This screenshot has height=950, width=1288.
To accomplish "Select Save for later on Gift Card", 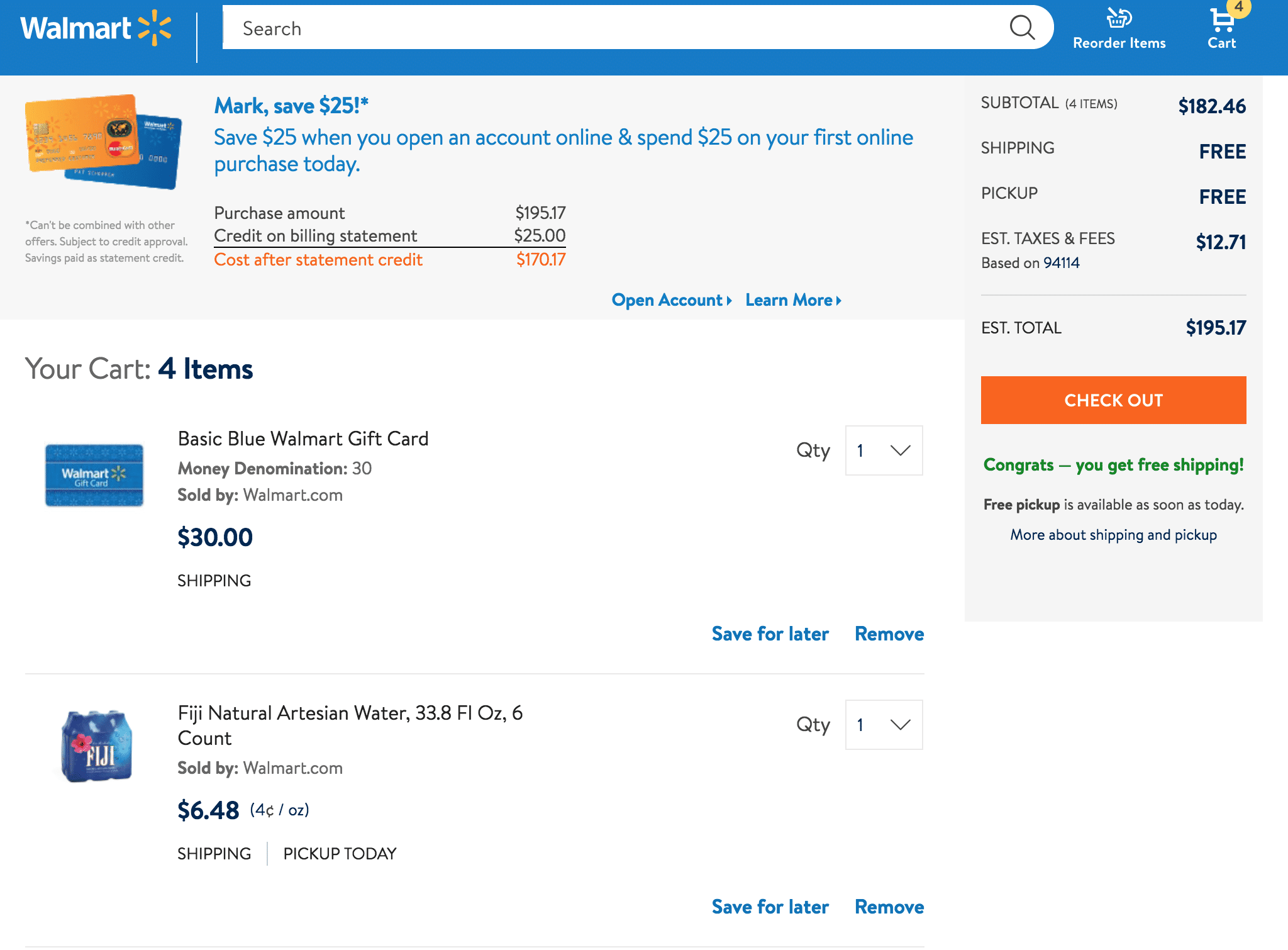I will 770,632.
